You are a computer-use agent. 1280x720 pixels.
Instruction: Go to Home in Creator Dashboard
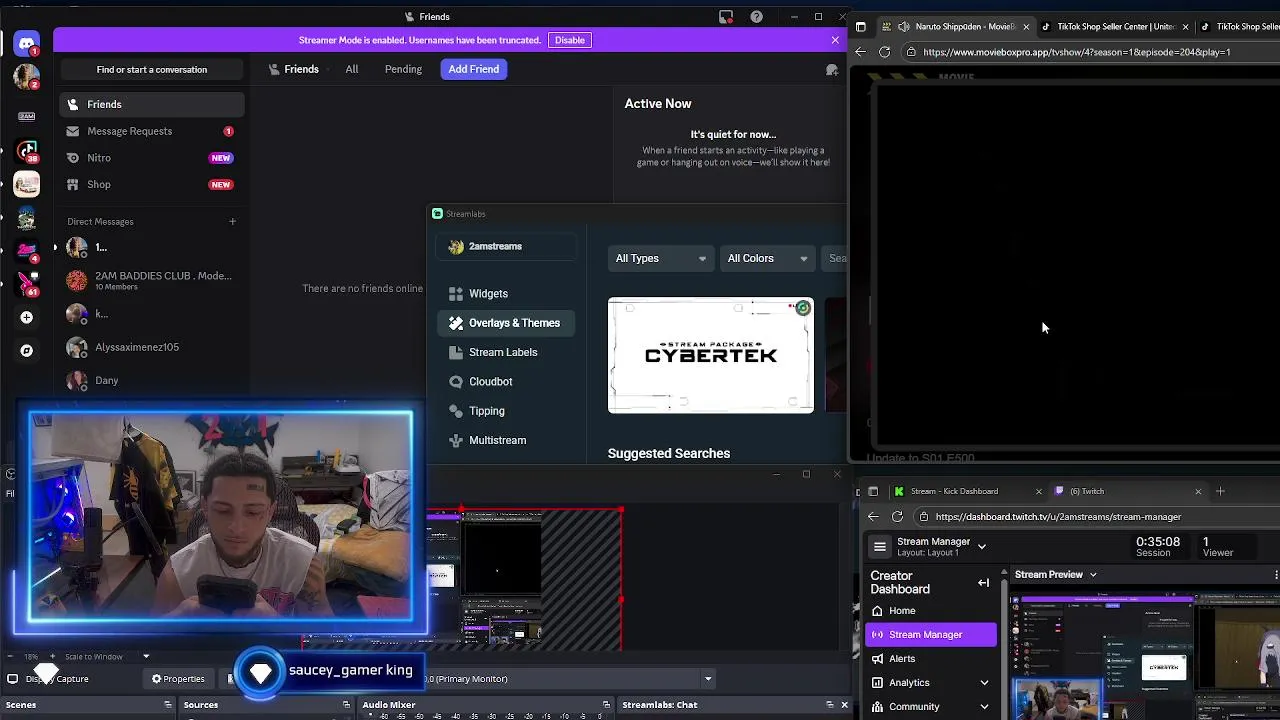[x=931, y=611]
